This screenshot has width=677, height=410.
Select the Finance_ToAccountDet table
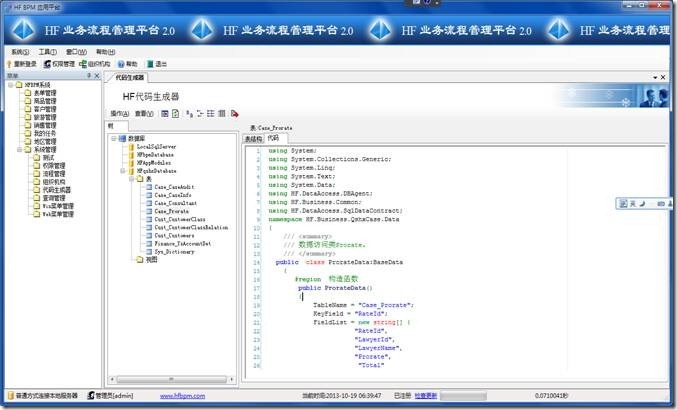(x=179, y=243)
